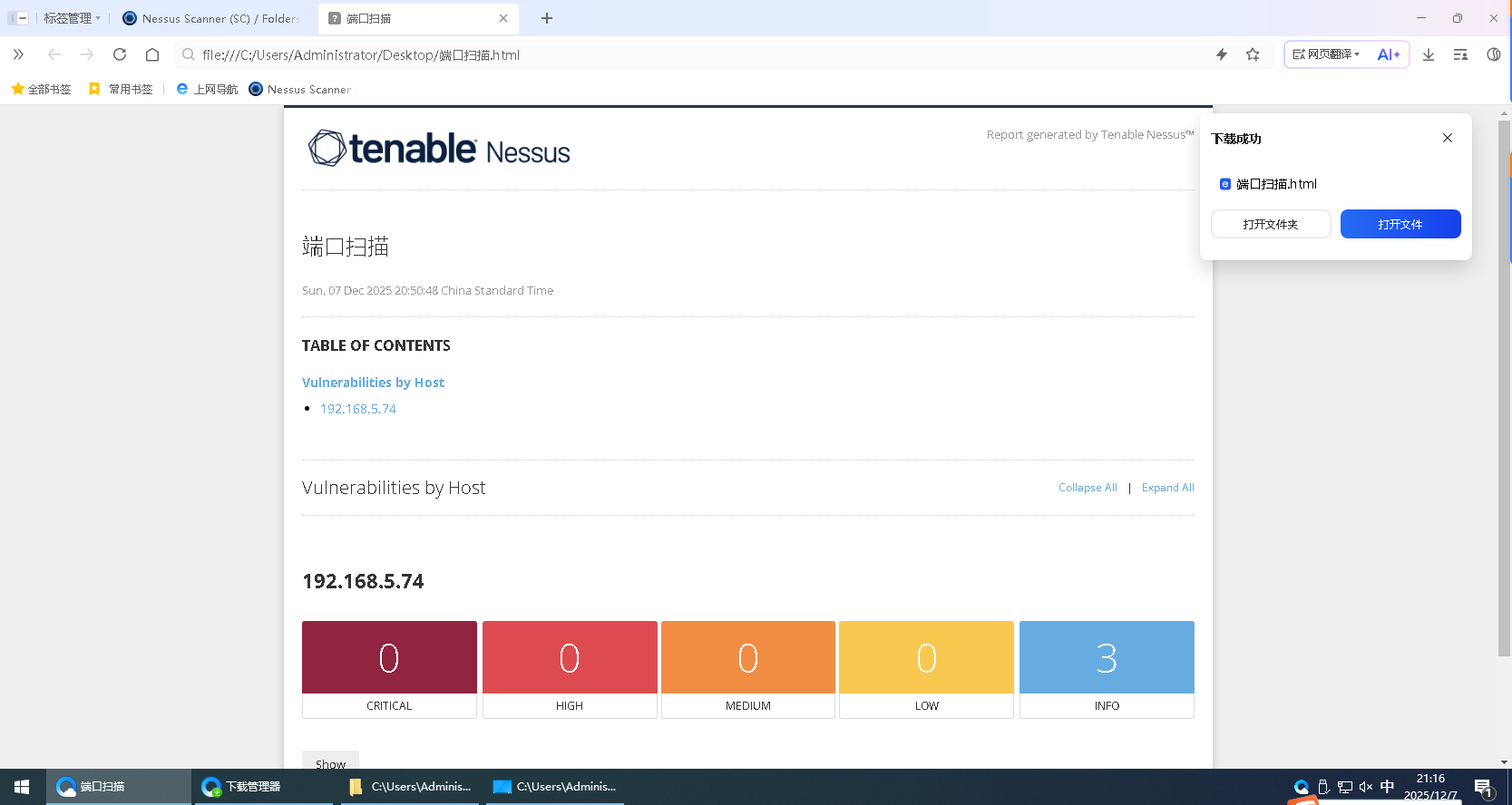Open the downloads icon in toolbar
The image size is (1512, 805).
(x=1429, y=54)
